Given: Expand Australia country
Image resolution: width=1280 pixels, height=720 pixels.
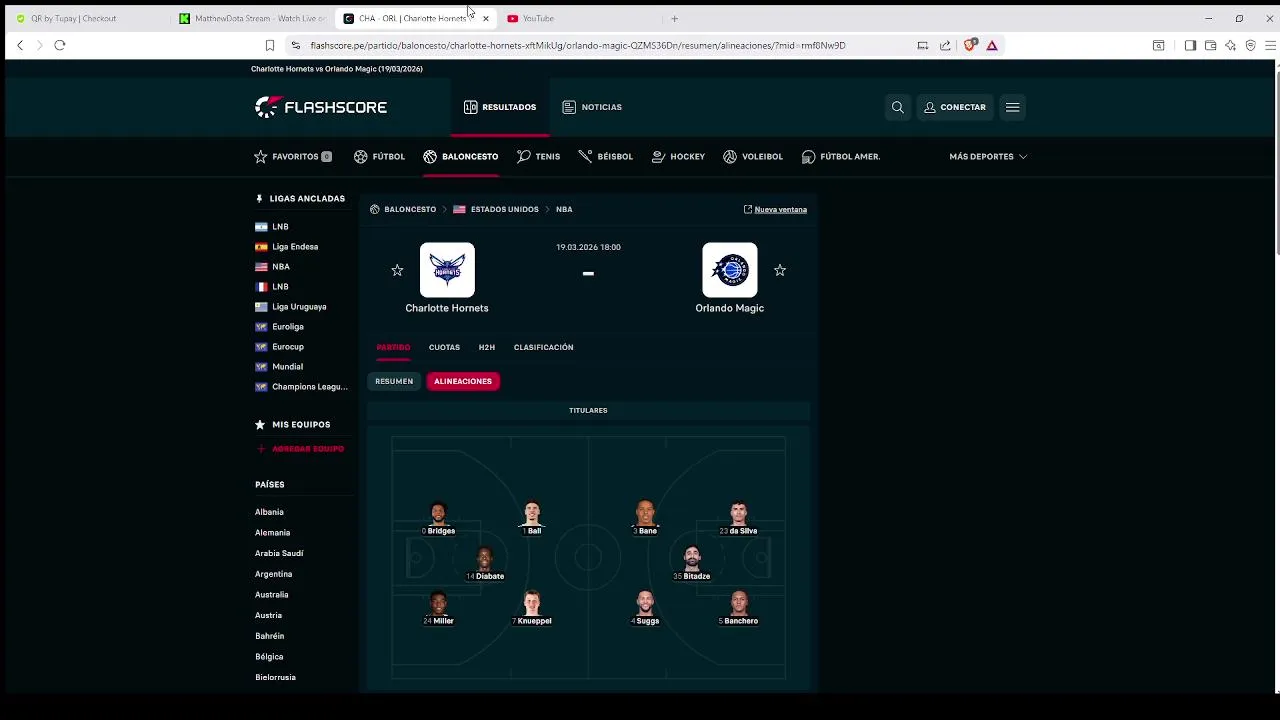Looking at the screenshot, I should click(x=271, y=595).
